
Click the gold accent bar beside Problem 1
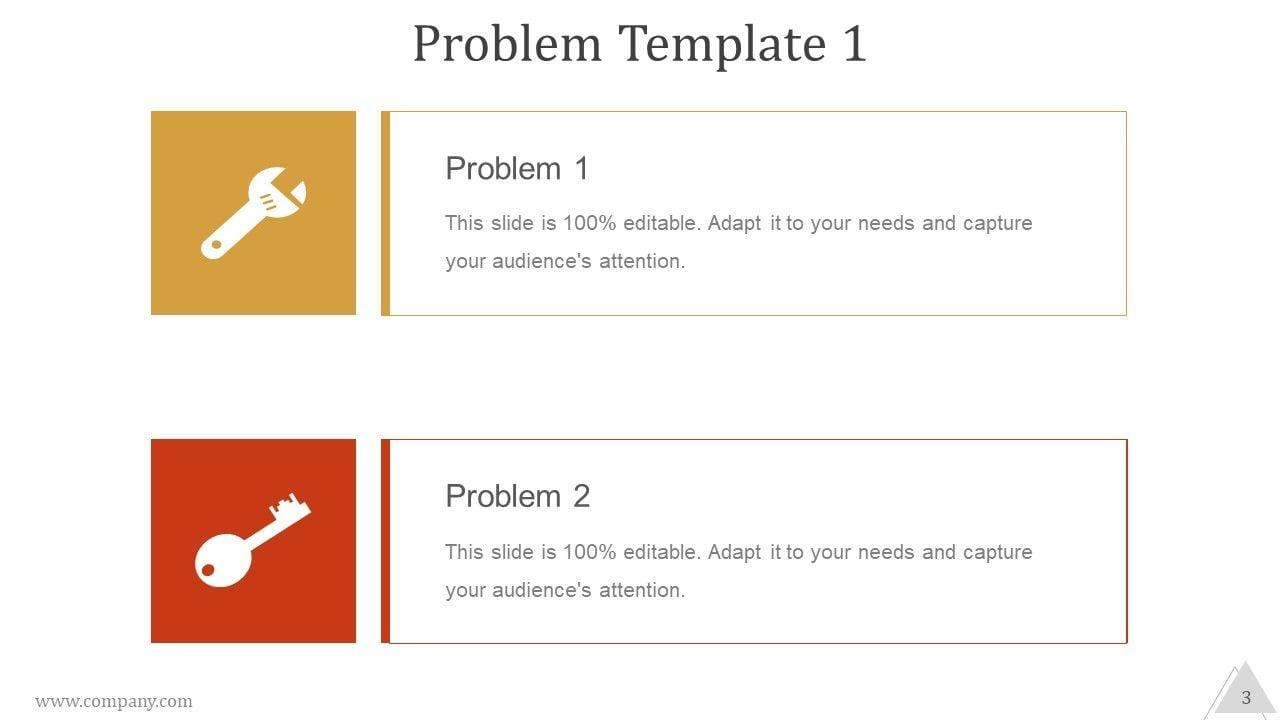click(385, 213)
